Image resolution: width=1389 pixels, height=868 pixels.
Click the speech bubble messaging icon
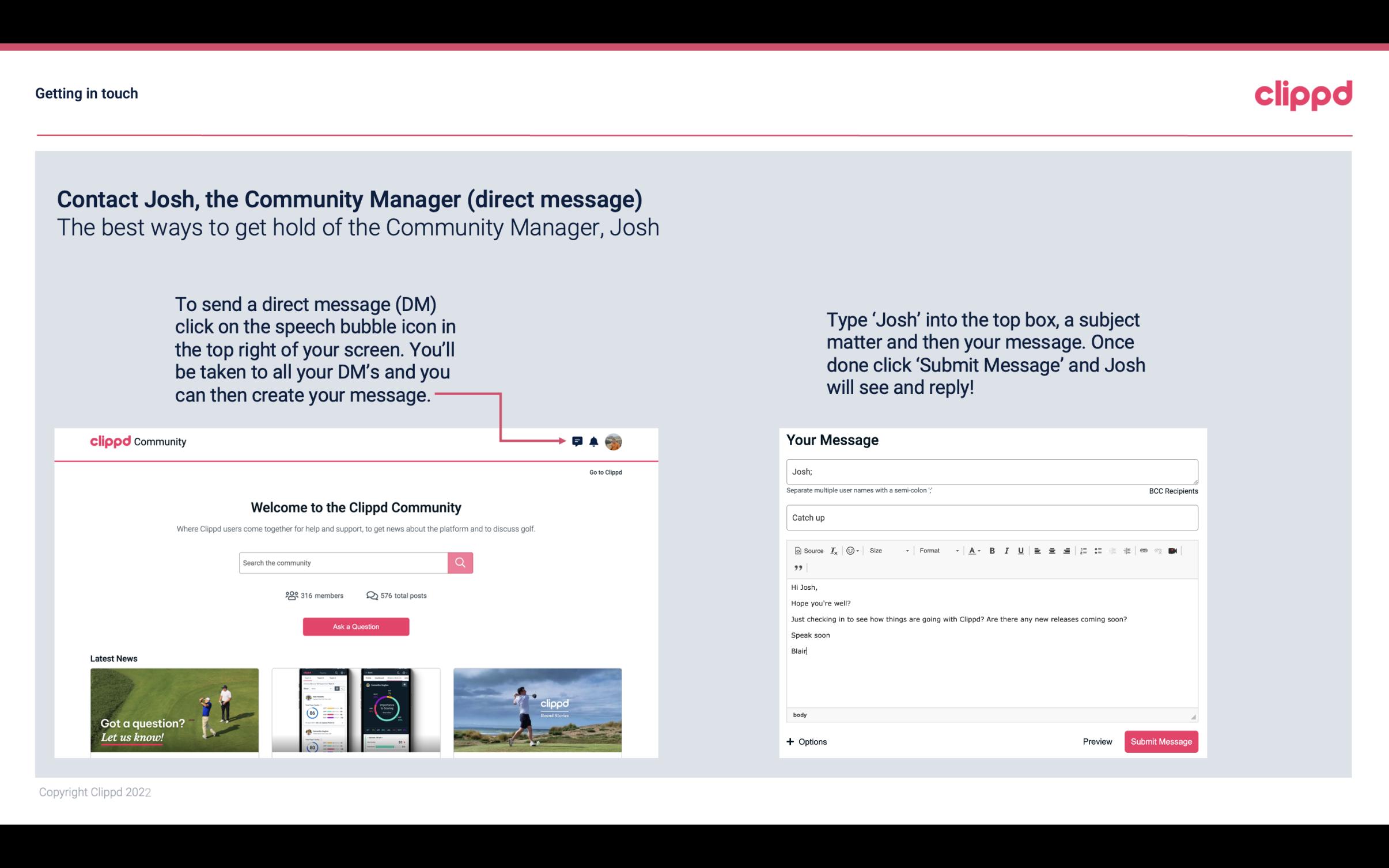tap(578, 440)
